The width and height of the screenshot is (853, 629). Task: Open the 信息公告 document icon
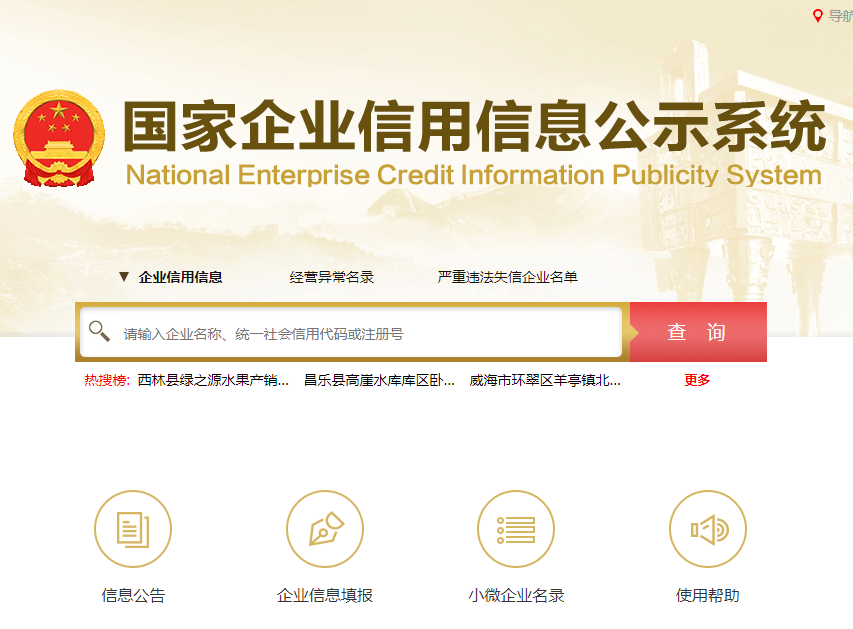point(133,529)
